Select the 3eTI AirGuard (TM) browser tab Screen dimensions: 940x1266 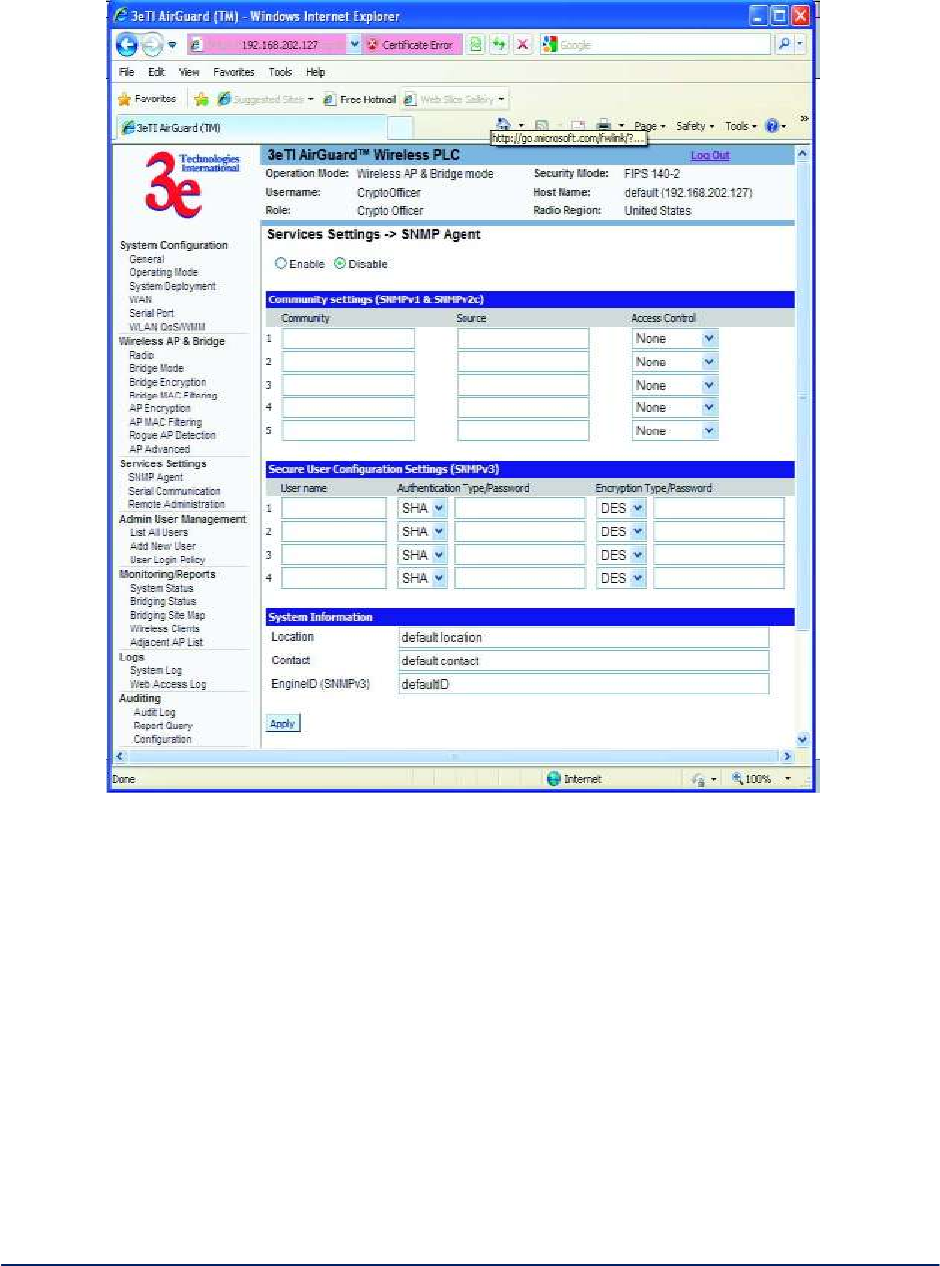pos(250,127)
